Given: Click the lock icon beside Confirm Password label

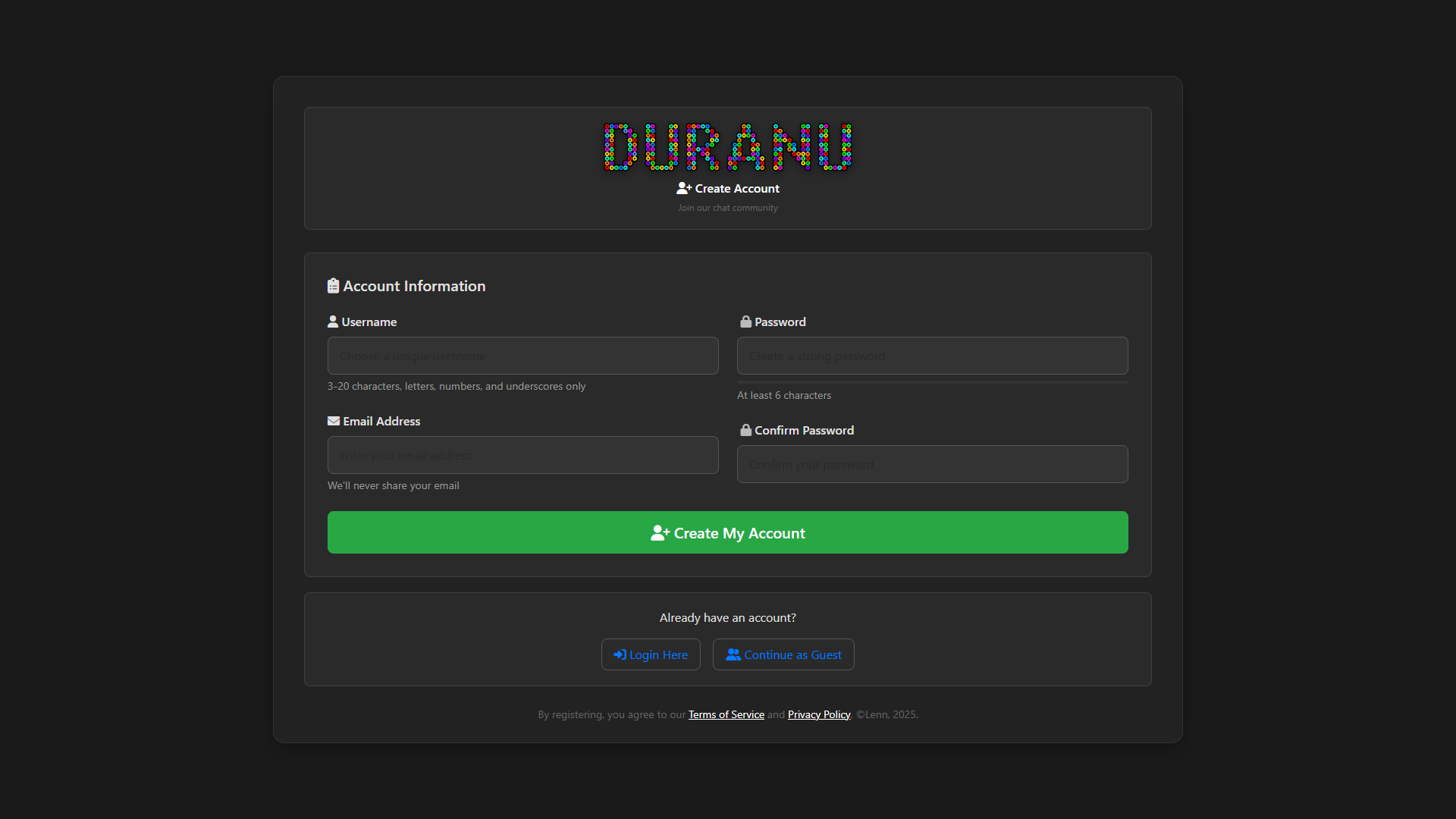Looking at the screenshot, I should 745,430.
